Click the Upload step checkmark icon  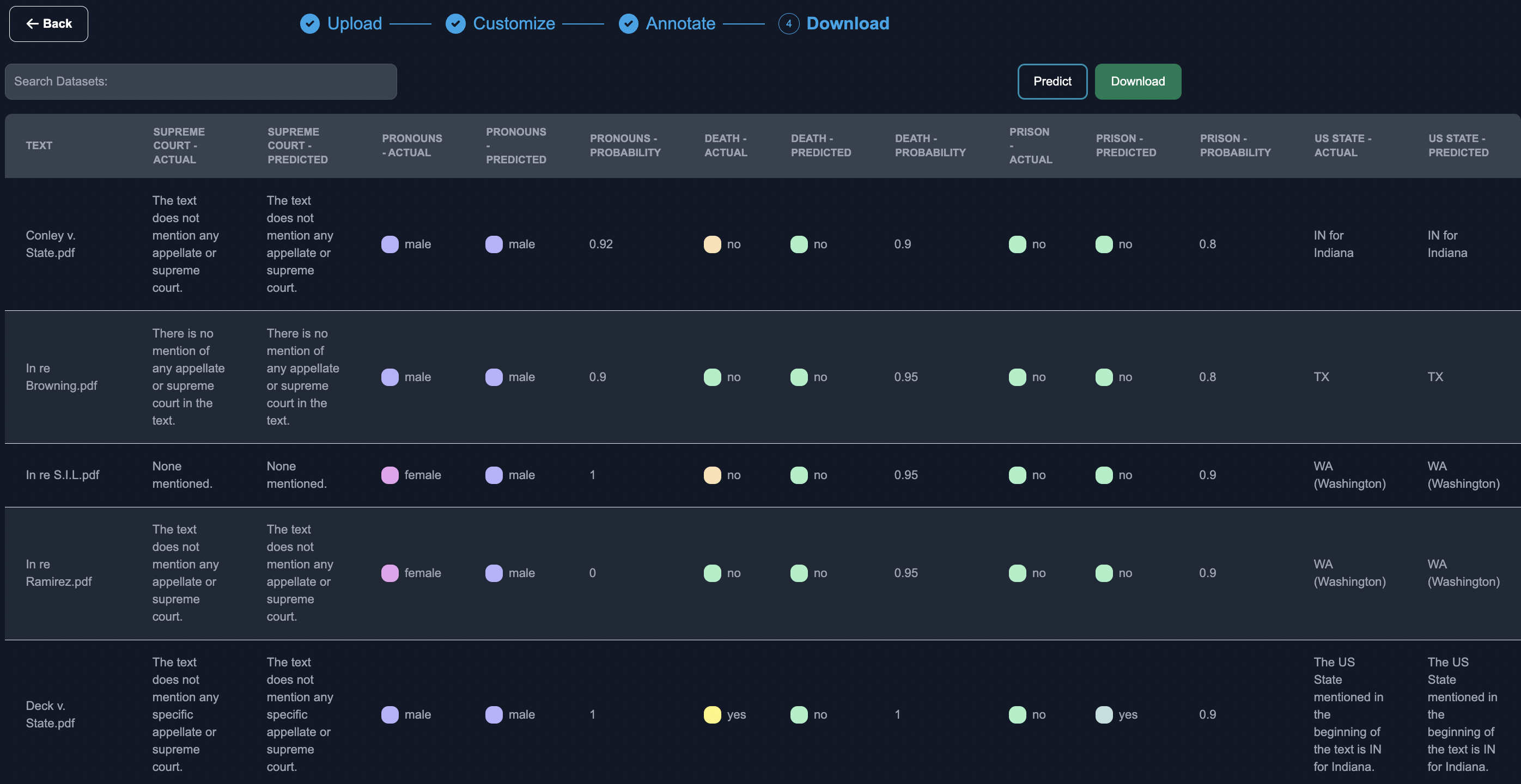tap(310, 23)
